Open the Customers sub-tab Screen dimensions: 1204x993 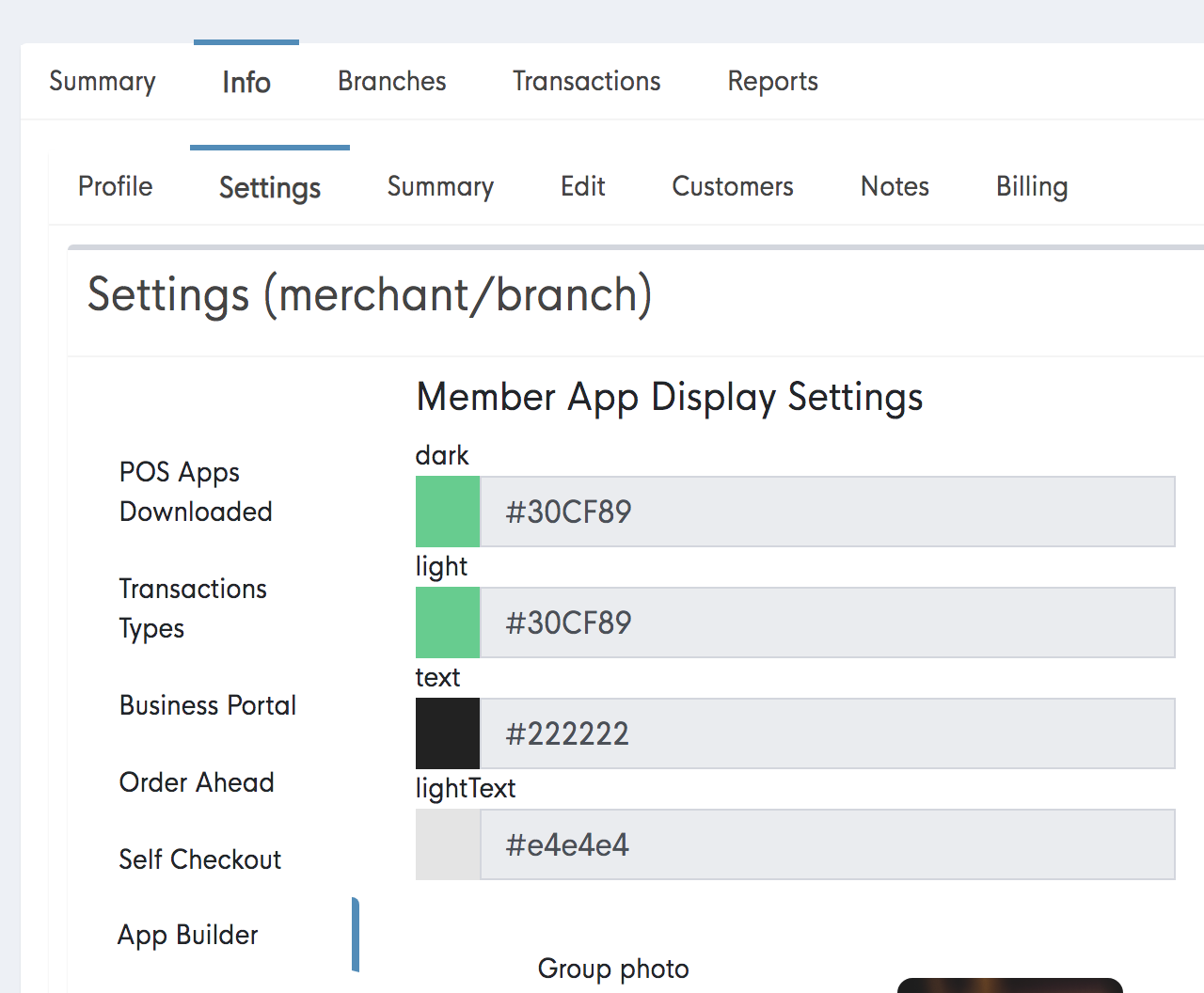coord(733,186)
